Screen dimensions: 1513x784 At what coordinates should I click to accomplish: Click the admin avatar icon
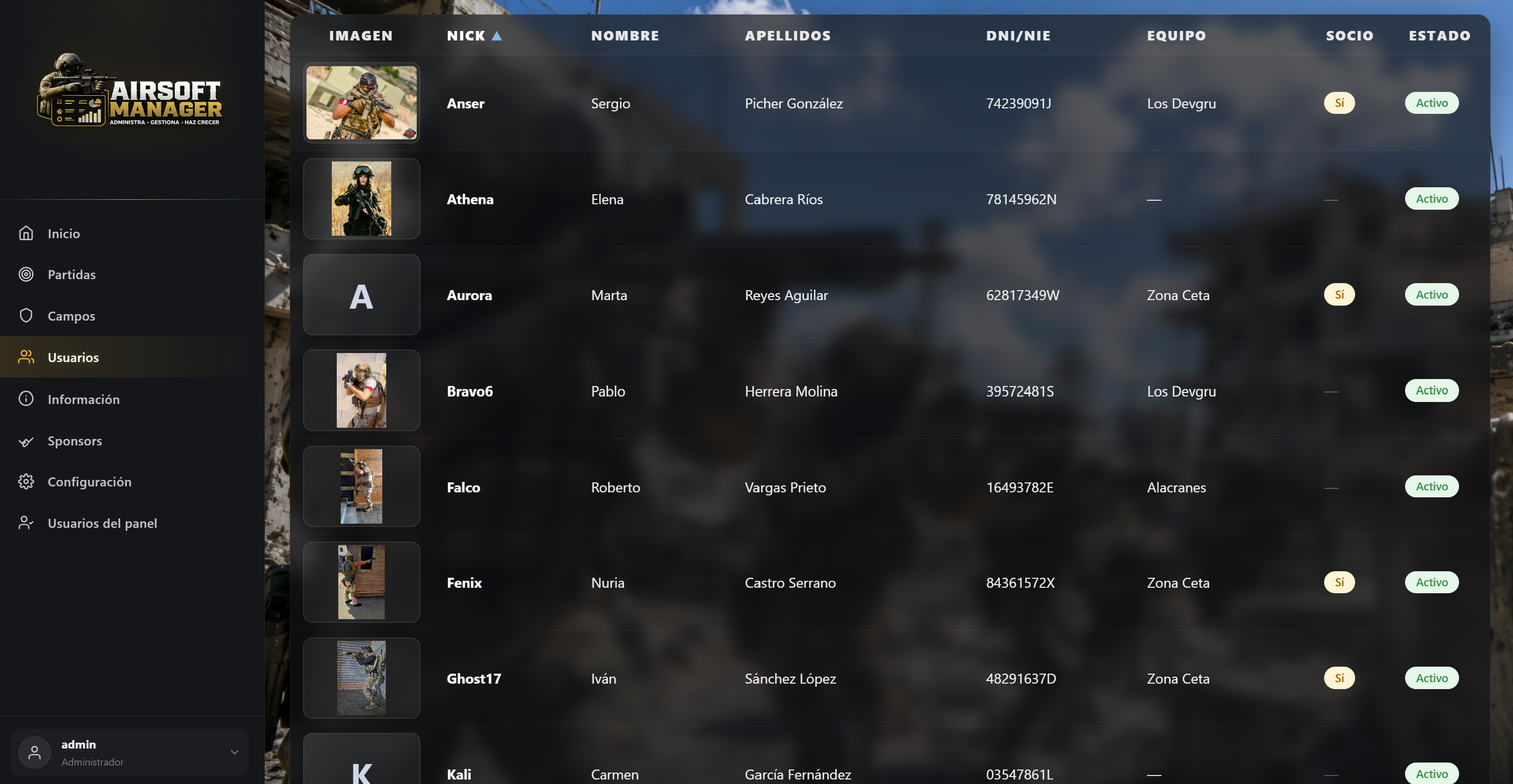pos(34,753)
